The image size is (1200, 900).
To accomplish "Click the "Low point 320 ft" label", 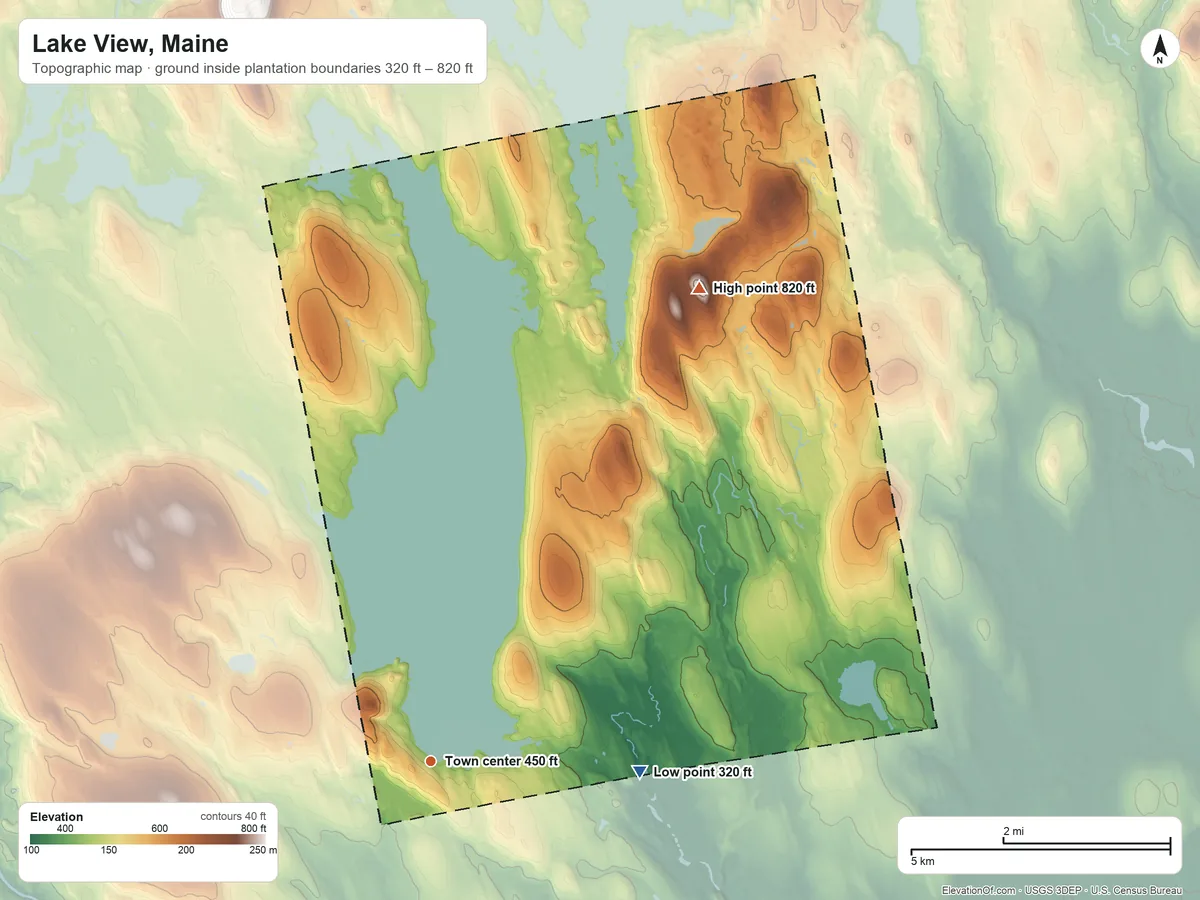I will [x=702, y=772].
